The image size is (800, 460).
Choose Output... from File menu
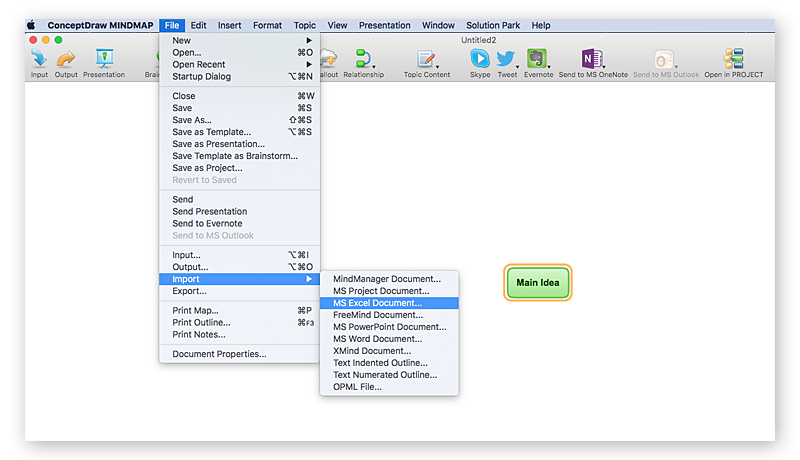coord(240,267)
